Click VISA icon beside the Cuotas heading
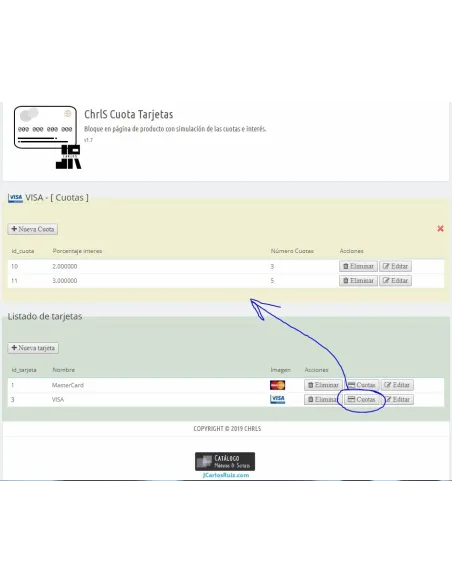This screenshot has width=452, height=584. (15, 198)
